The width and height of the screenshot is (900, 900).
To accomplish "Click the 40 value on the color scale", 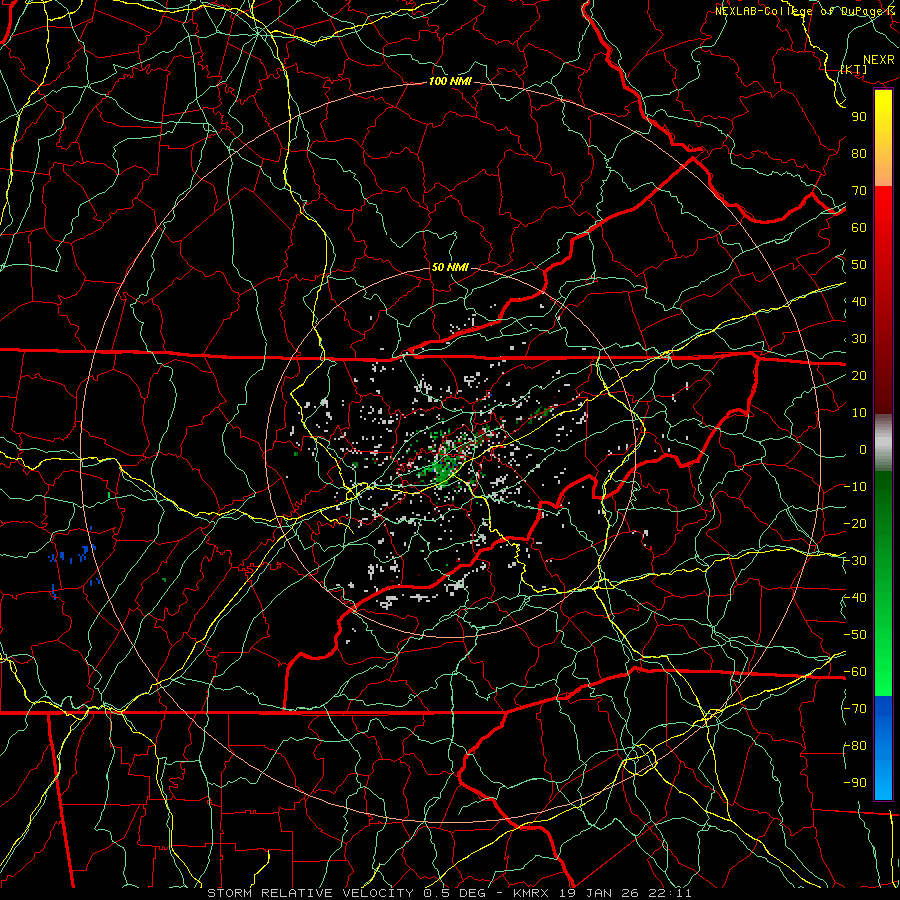I will [x=859, y=302].
